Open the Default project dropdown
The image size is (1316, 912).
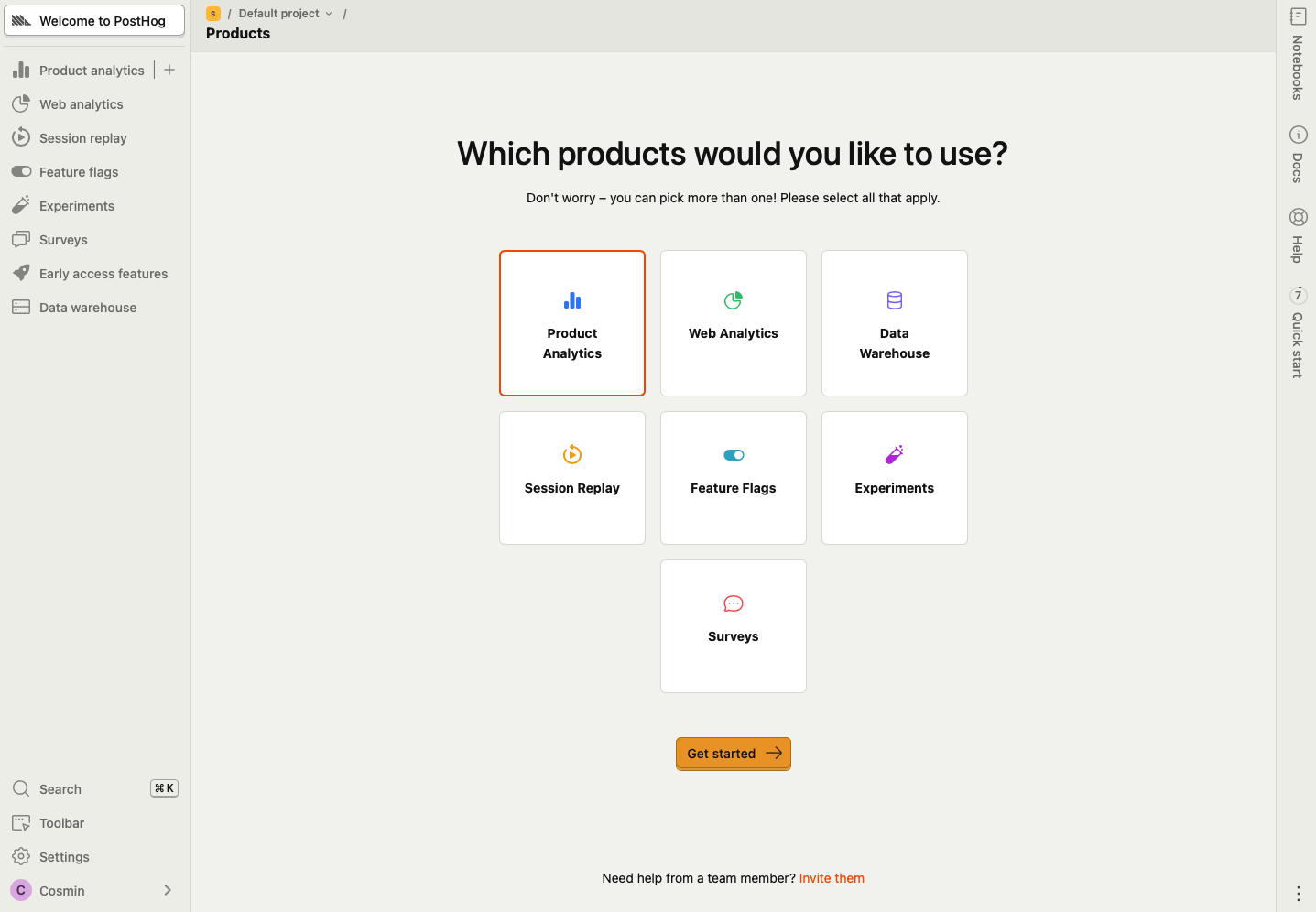pos(286,14)
